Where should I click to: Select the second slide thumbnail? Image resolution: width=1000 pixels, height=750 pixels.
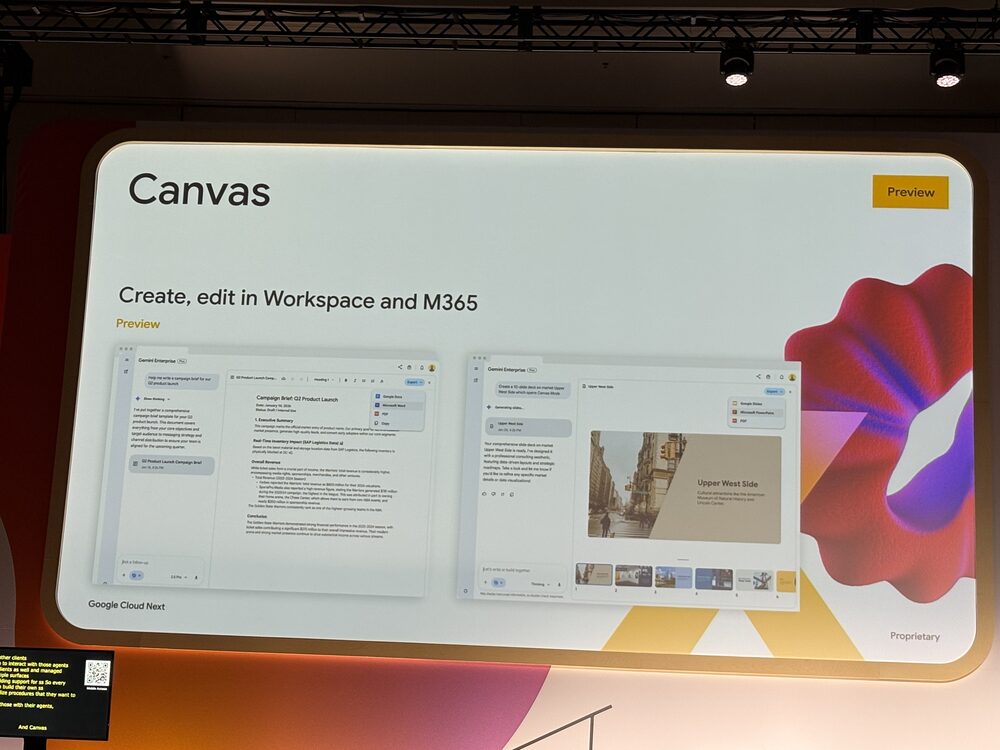[633, 577]
